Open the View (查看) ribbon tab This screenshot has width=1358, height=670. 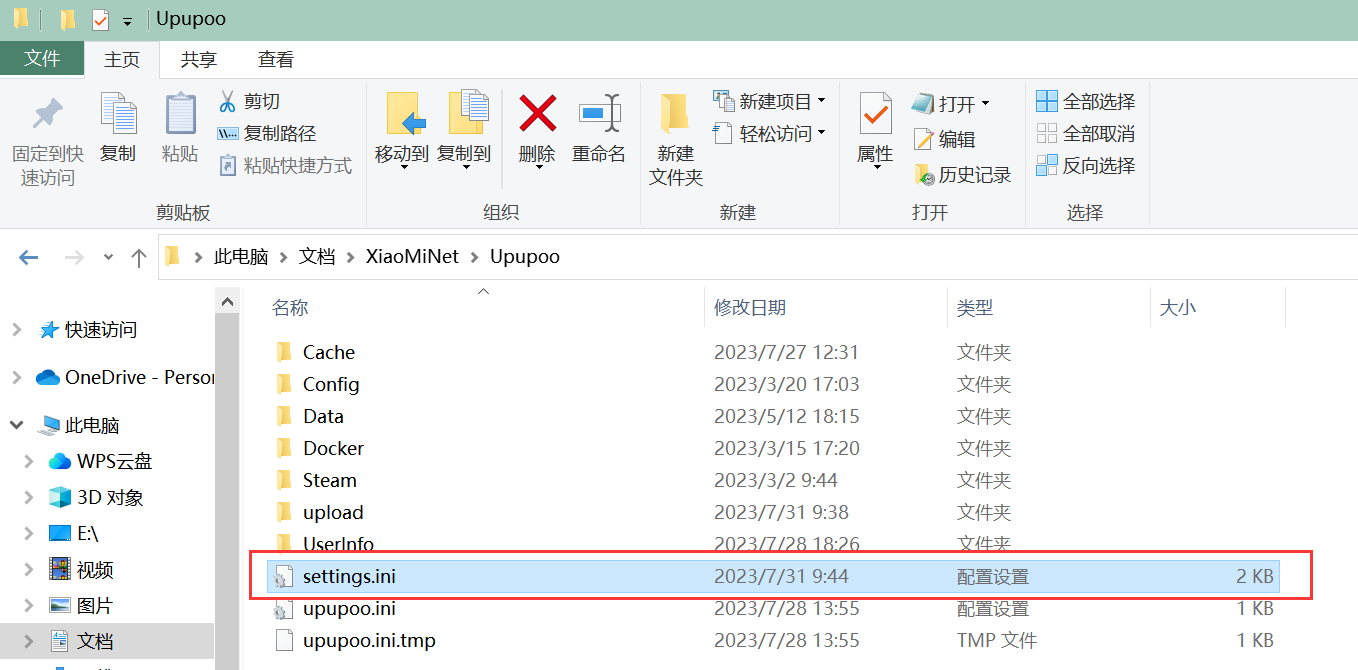click(276, 60)
